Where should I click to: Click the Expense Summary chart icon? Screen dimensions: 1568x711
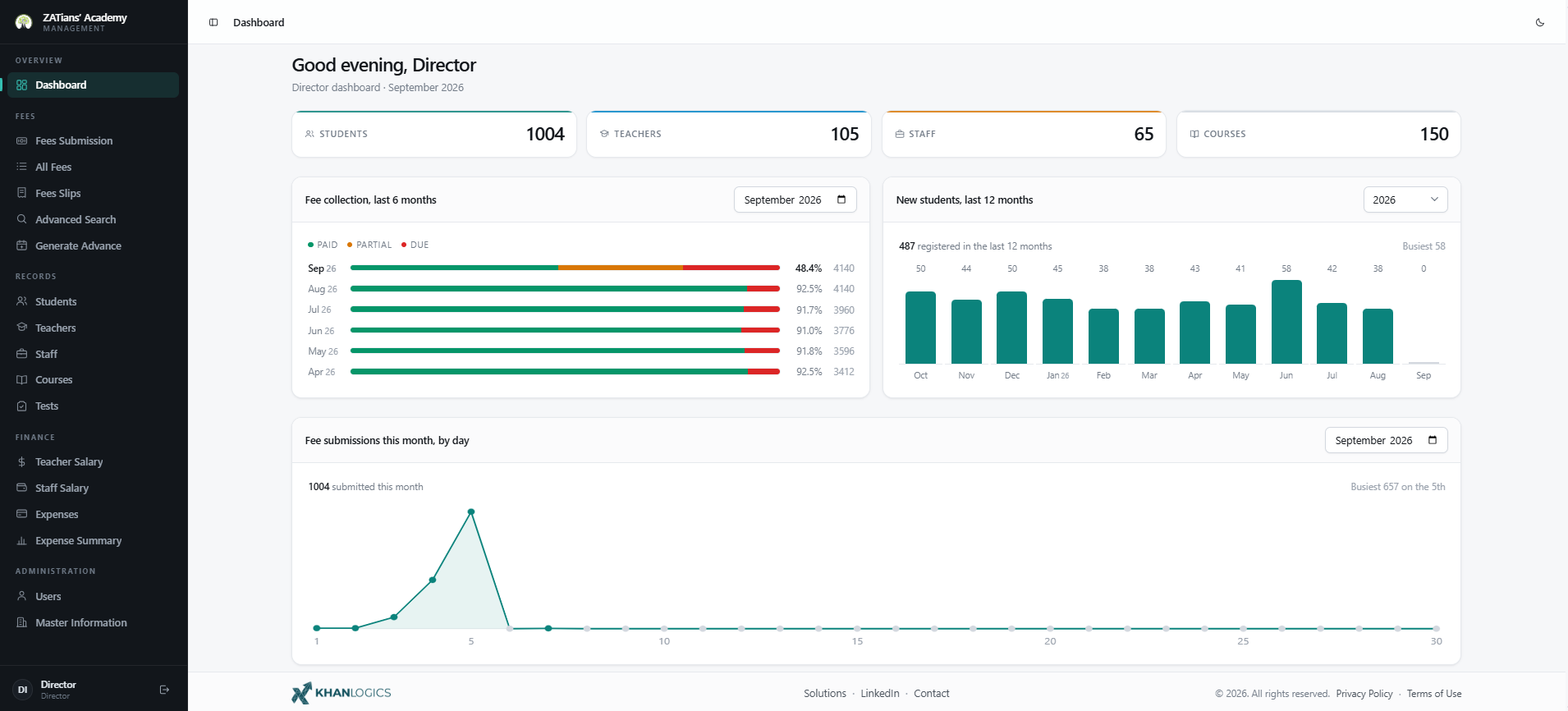click(x=22, y=540)
